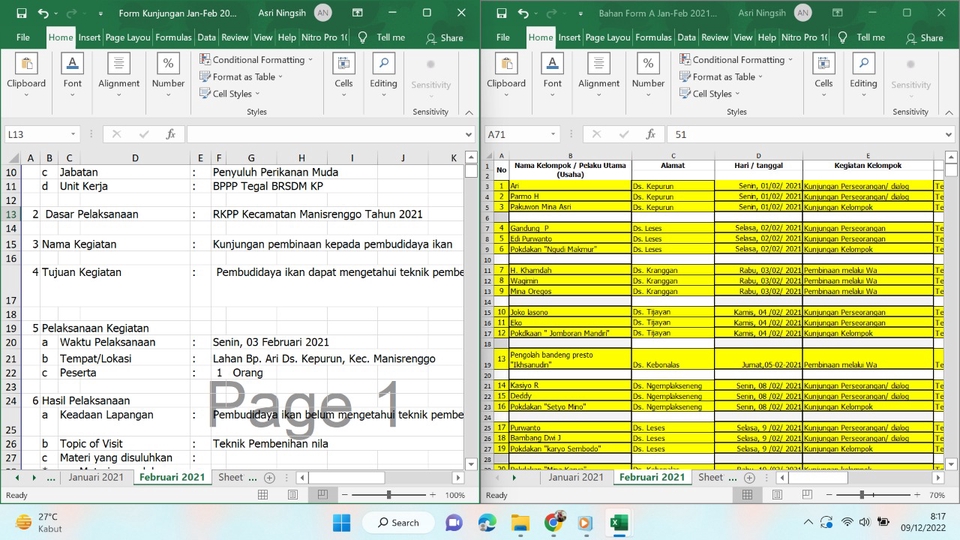
Task: Click taskbar Search box
Action: (399, 522)
